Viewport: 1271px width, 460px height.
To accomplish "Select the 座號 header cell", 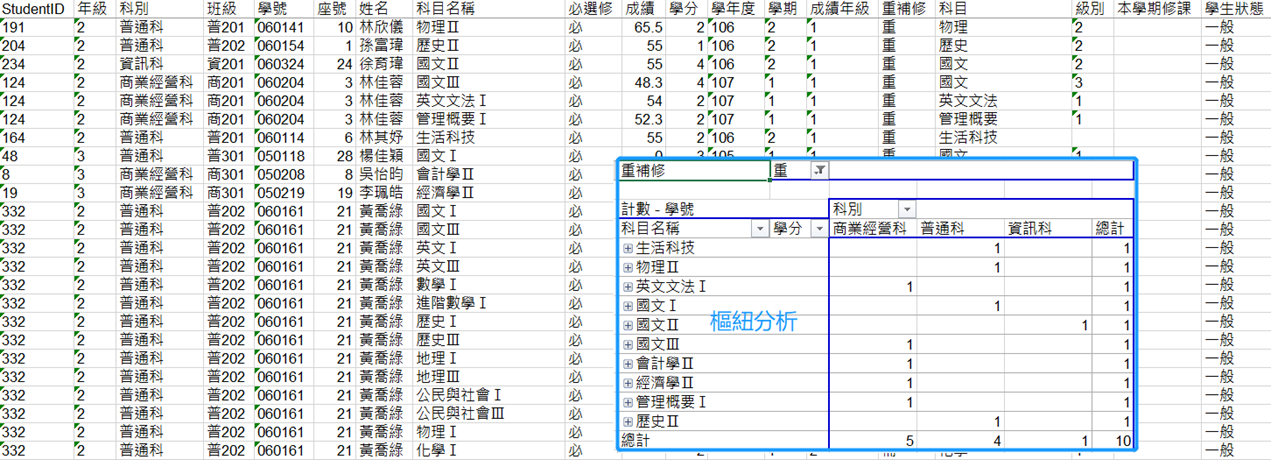I will pyautogui.click(x=335, y=8).
